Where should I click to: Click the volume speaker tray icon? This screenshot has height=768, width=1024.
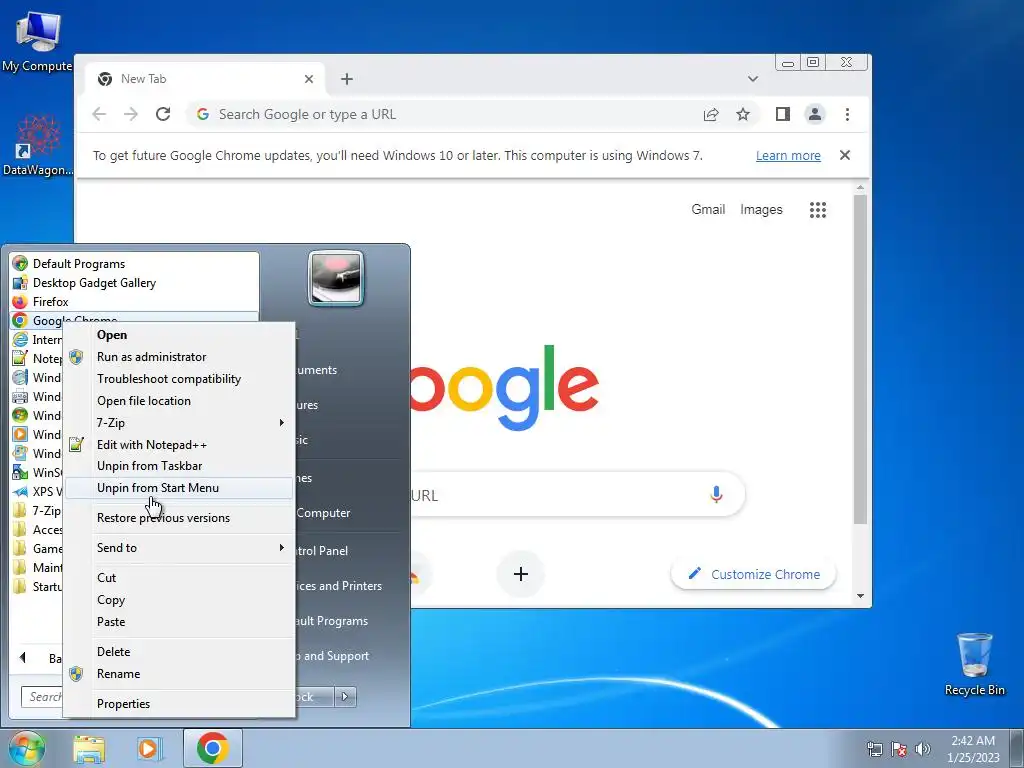[922, 749]
